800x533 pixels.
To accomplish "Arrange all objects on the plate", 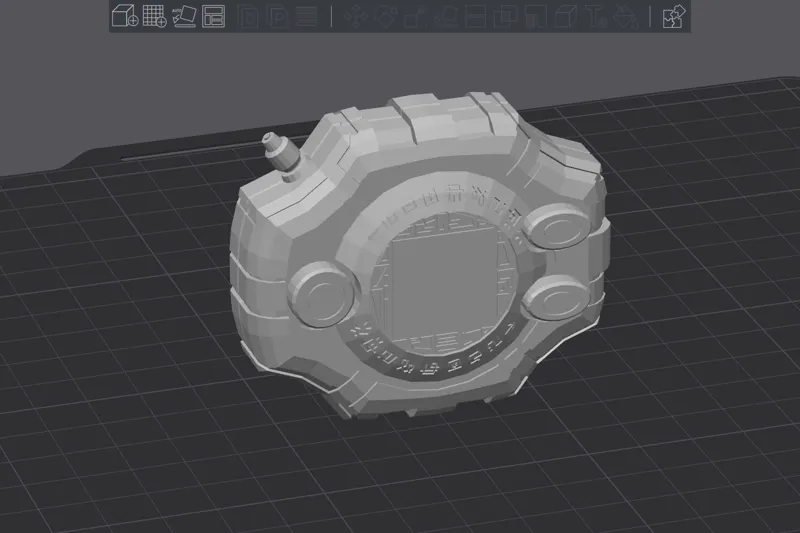I will click(x=213, y=16).
